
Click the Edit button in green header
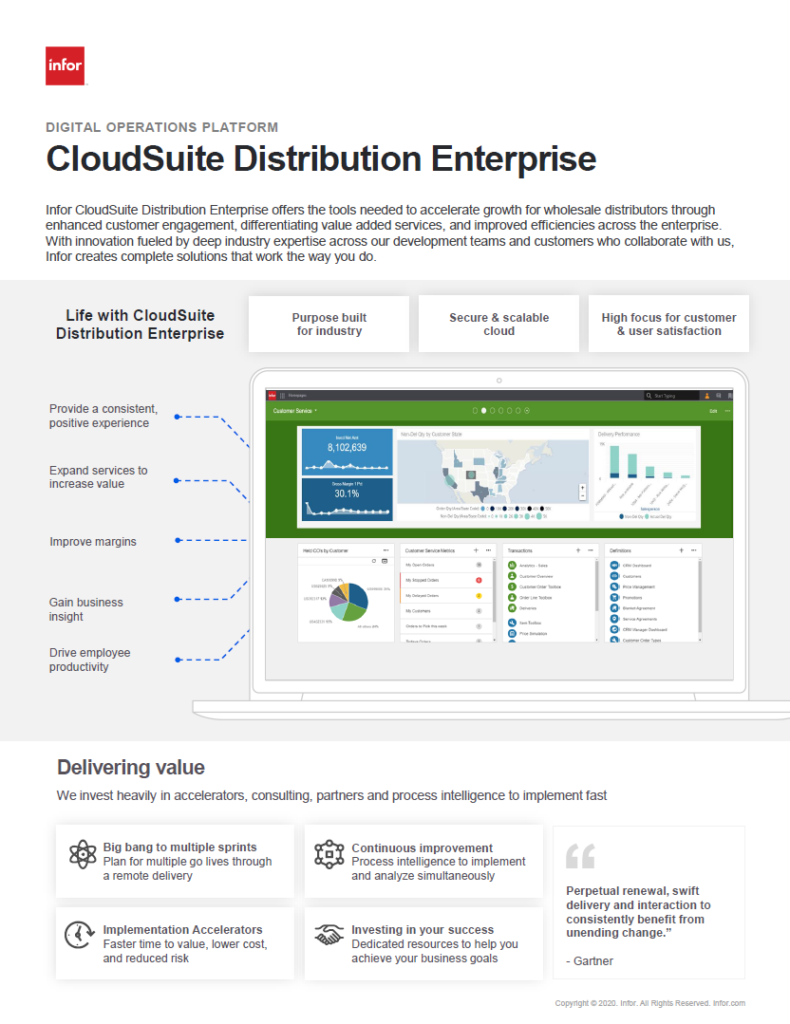pos(713,411)
